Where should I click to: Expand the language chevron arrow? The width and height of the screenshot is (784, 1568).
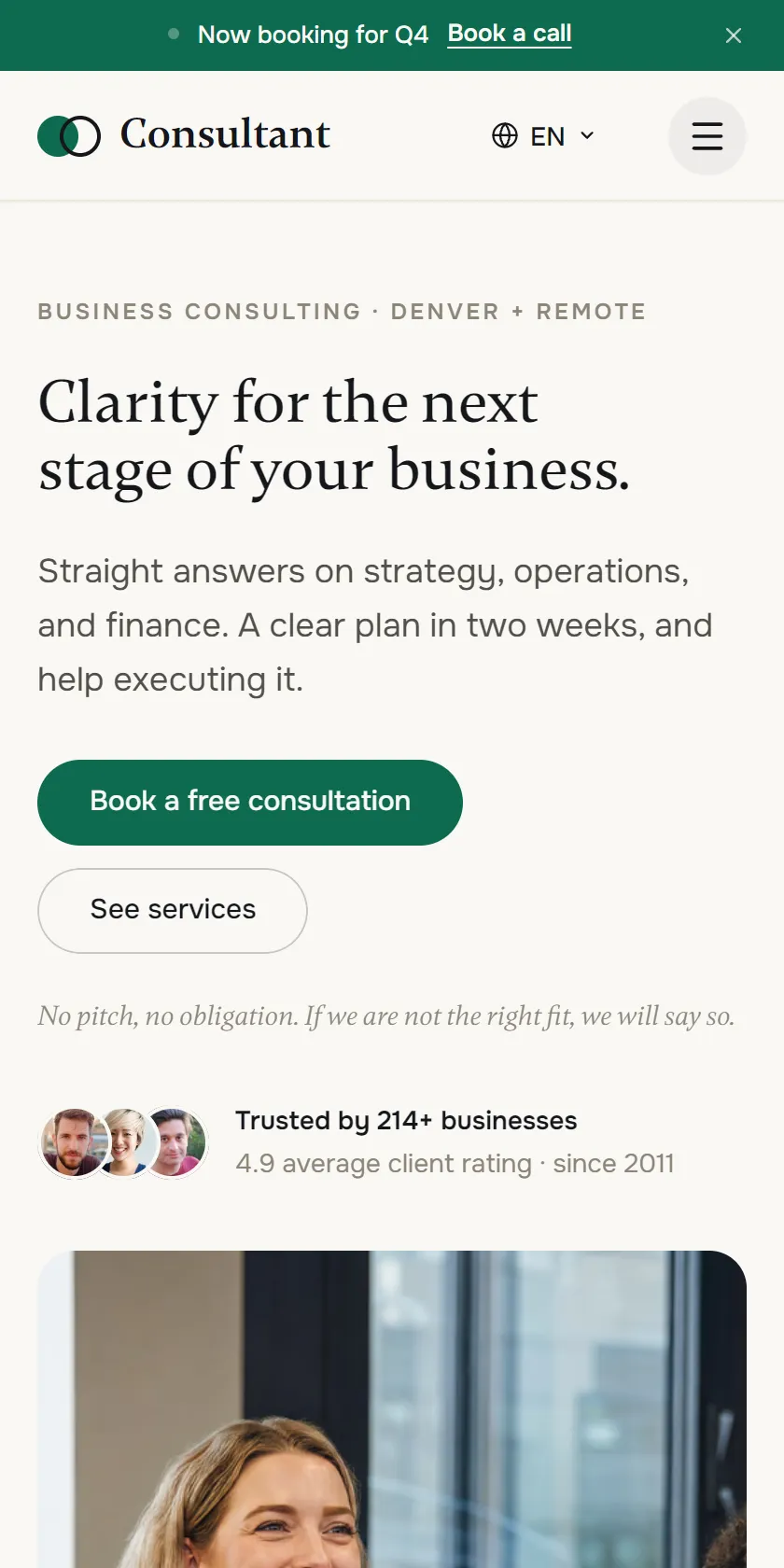click(x=587, y=136)
